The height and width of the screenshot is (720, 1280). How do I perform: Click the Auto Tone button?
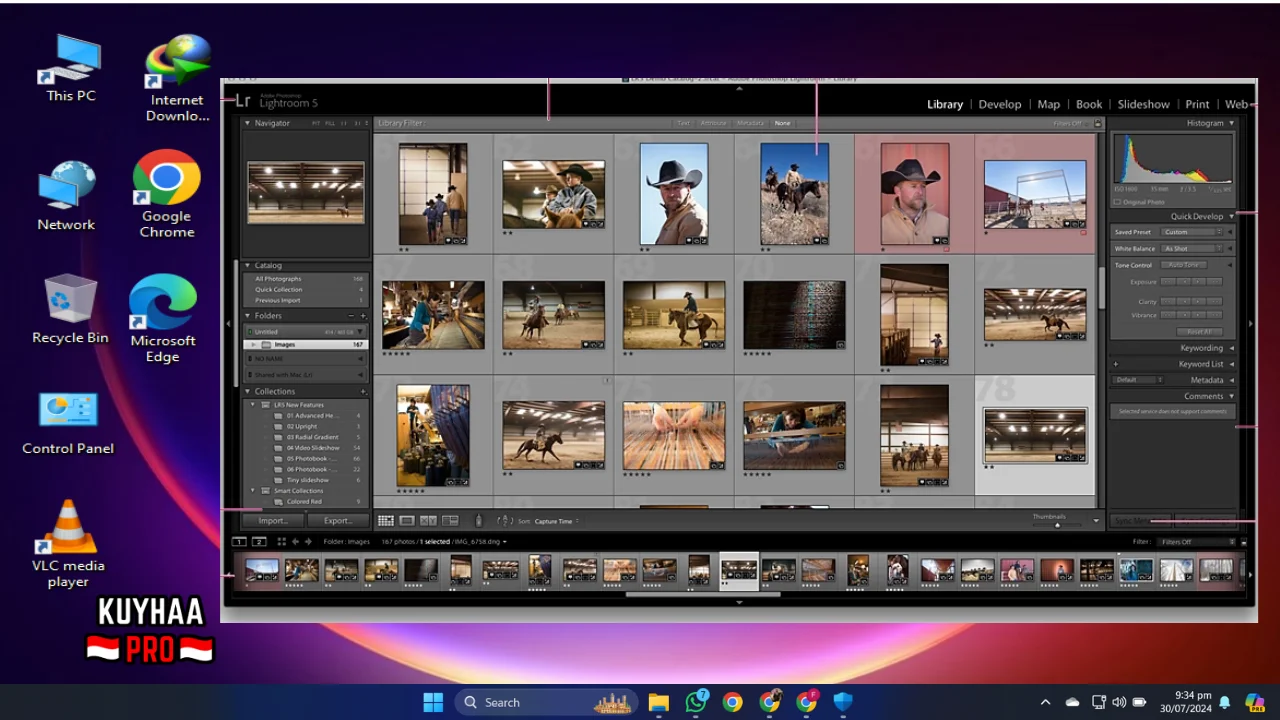point(1184,265)
